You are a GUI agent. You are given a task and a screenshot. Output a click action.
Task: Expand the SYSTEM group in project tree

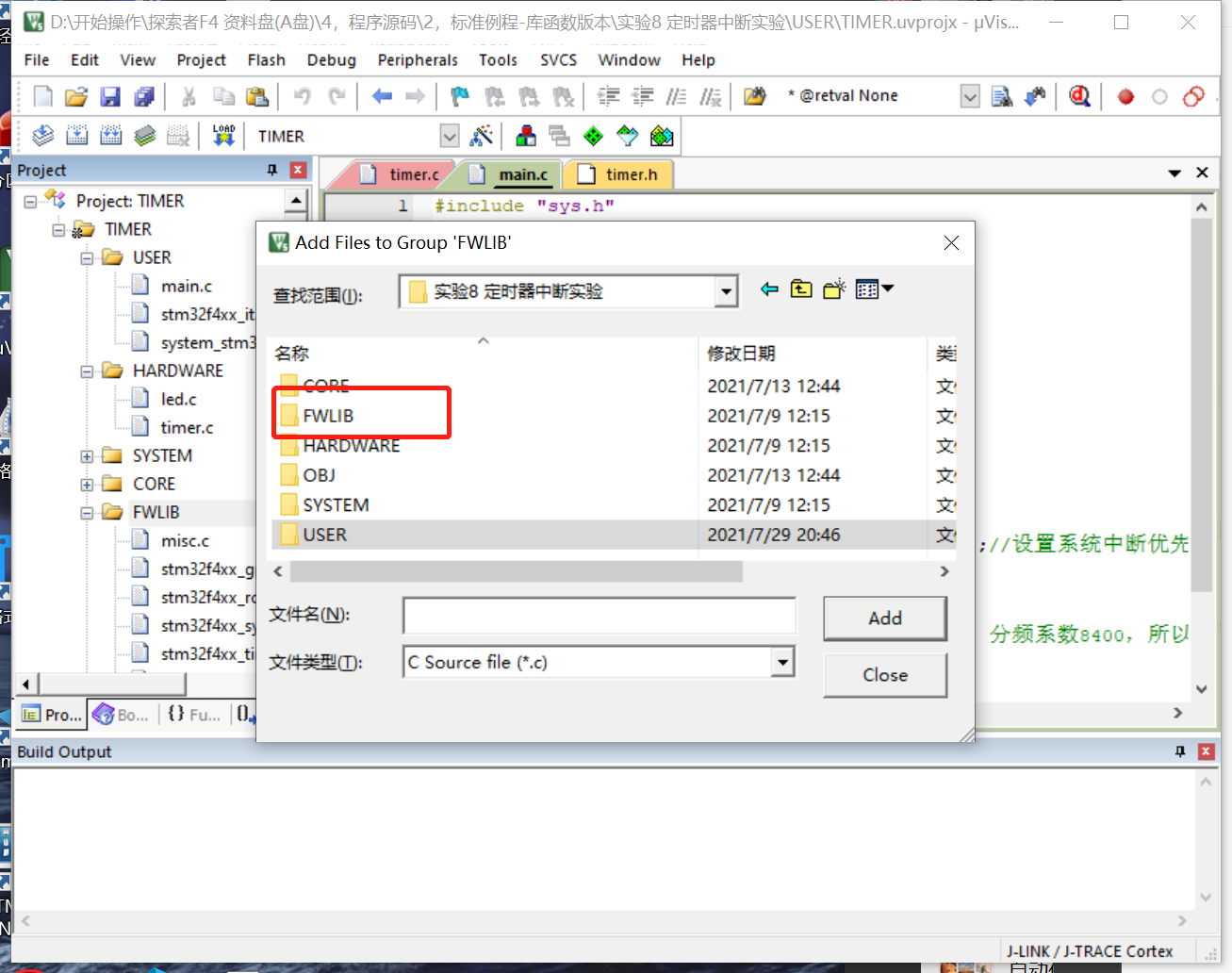pos(87,456)
